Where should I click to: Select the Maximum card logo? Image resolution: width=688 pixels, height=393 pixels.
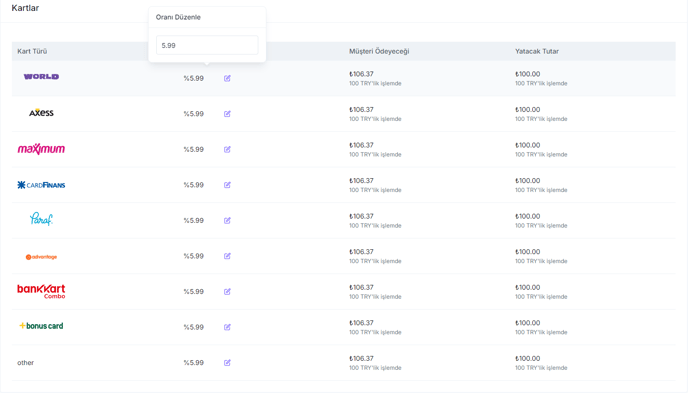pos(41,149)
